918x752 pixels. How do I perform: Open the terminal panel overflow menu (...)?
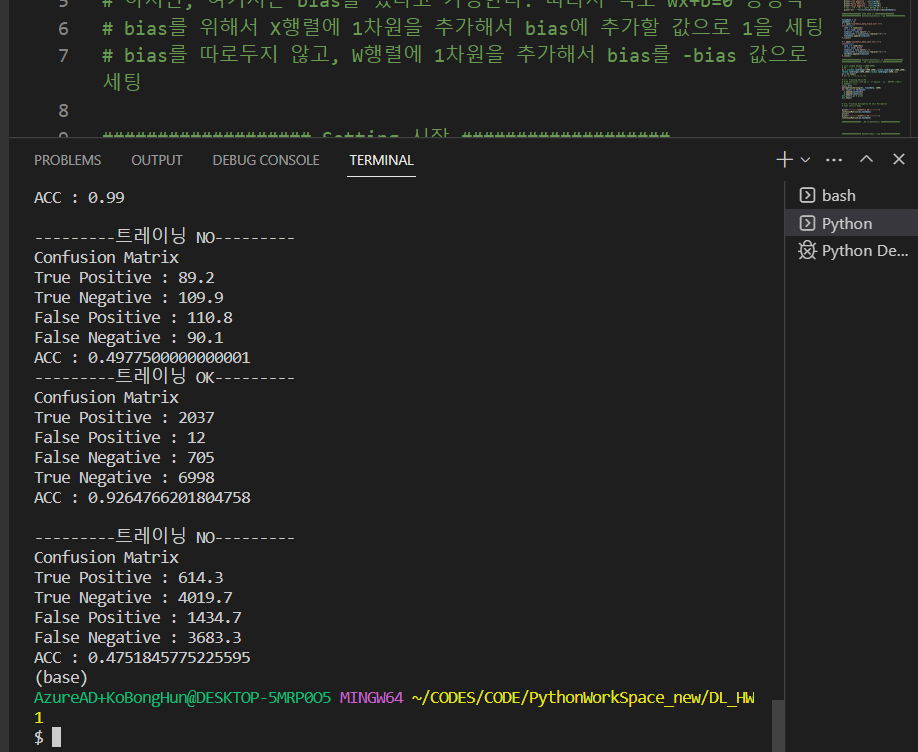(834, 159)
